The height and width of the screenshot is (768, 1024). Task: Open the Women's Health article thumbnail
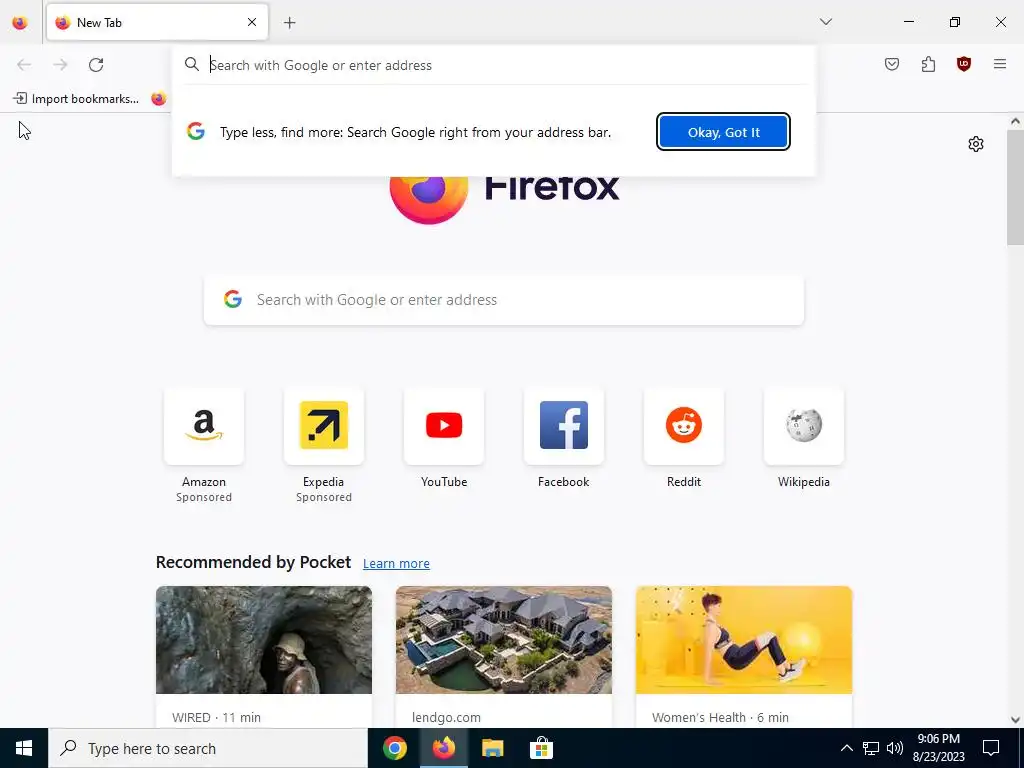744,640
